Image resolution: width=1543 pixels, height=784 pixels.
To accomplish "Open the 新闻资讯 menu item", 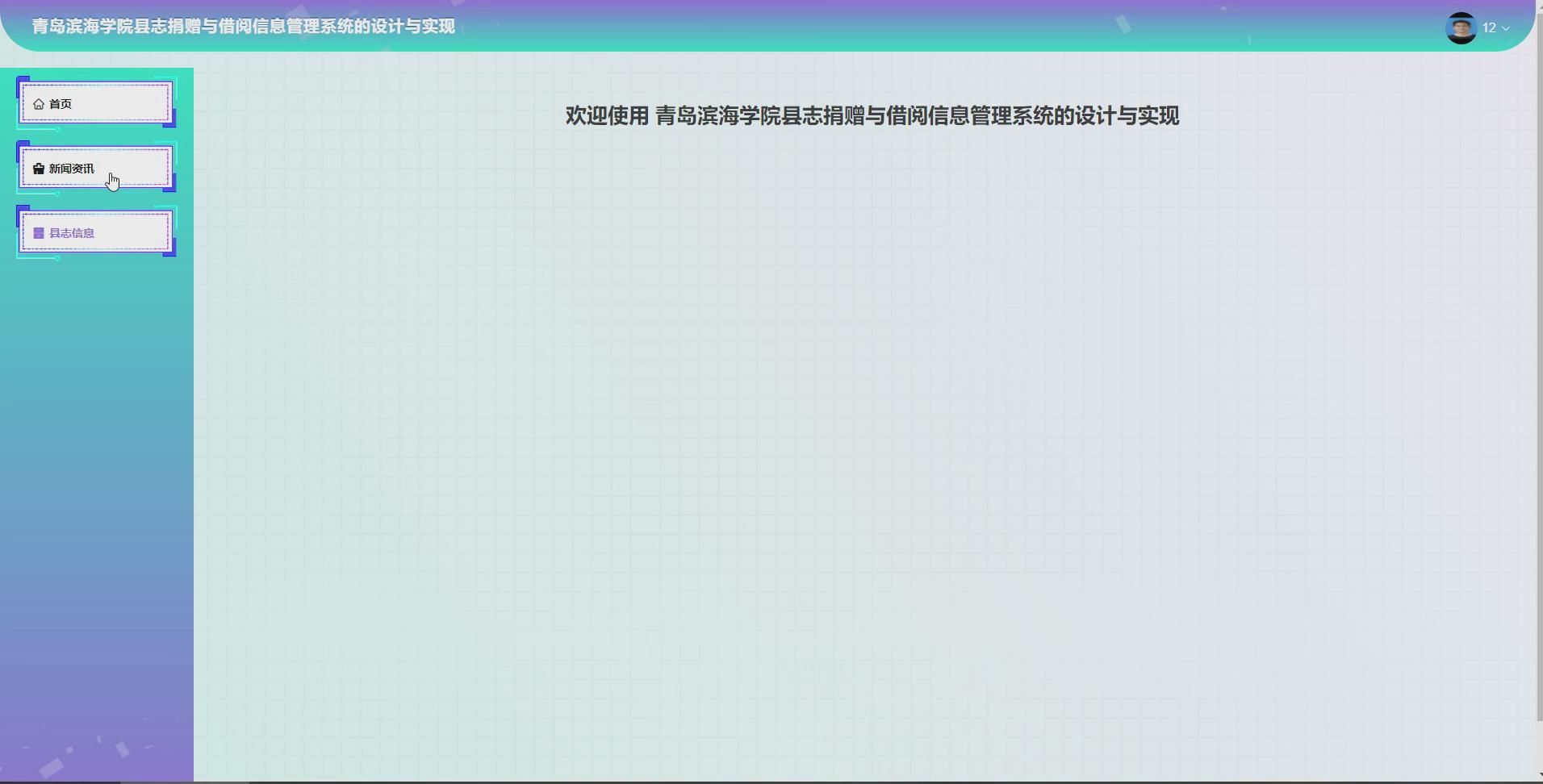I will click(96, 168).
